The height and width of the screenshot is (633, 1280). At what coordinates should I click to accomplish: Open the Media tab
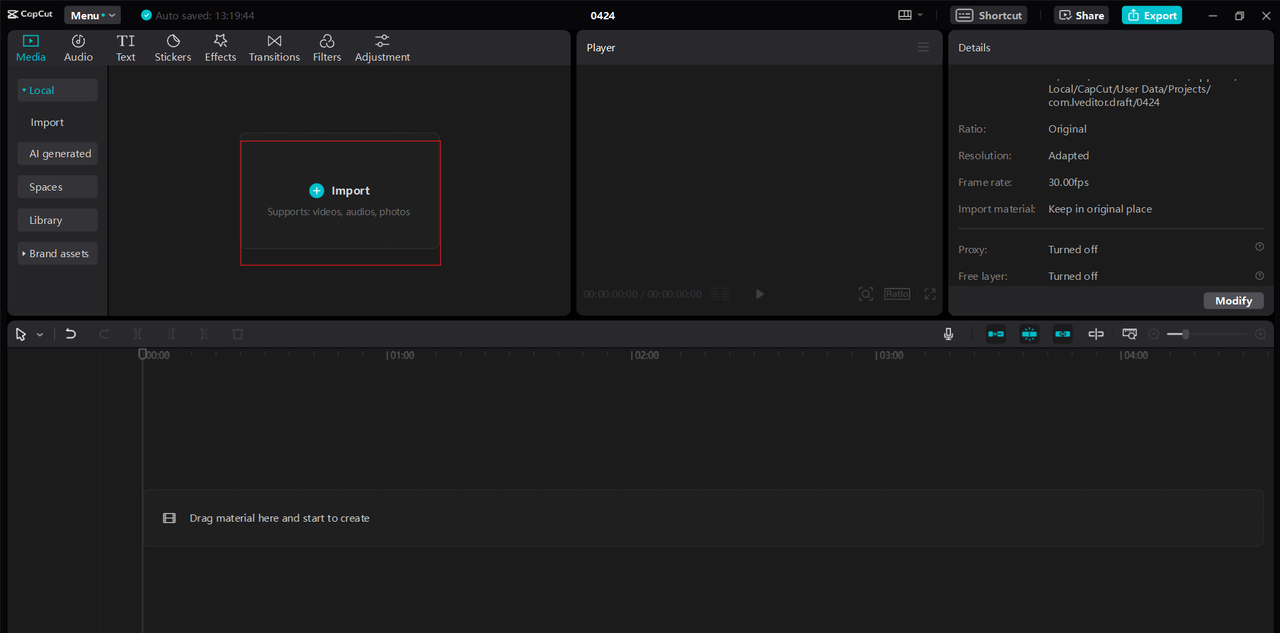click(30, 48)
